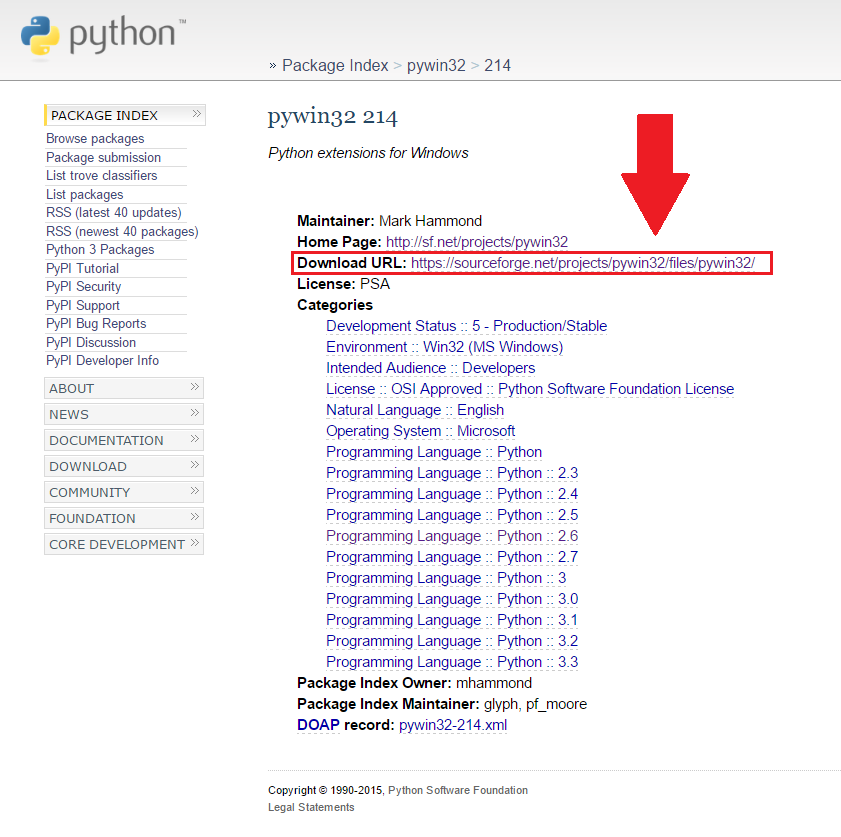Select Programming Language Python 3.1

[x=452, y=620]
